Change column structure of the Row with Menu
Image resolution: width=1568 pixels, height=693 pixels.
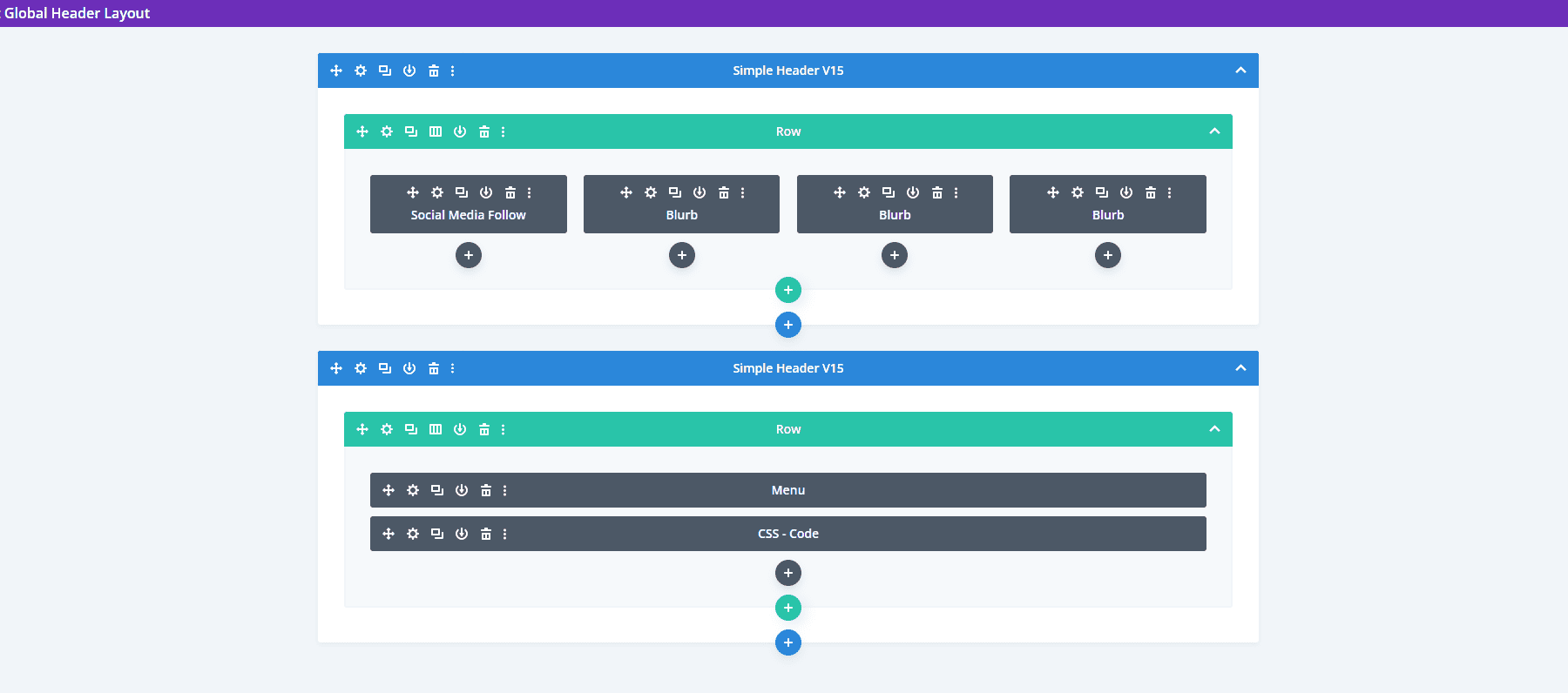pyautogui.click(x=436, y=429)
